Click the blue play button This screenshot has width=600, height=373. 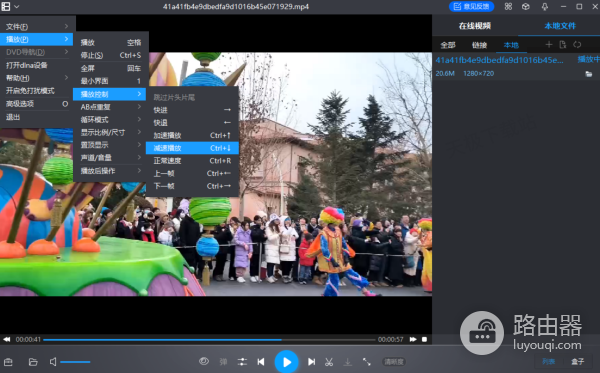click(287, 362)
